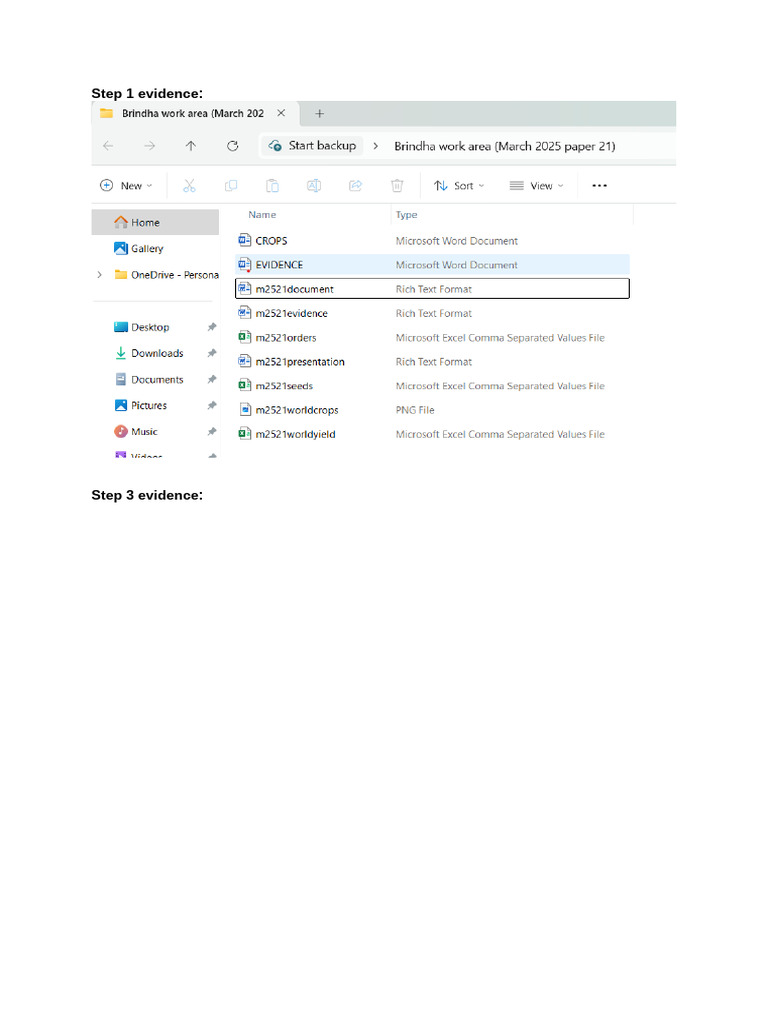Open the New dropdown menu
The width and height of the screenshot is (768, 1024).
click(127, 185)
